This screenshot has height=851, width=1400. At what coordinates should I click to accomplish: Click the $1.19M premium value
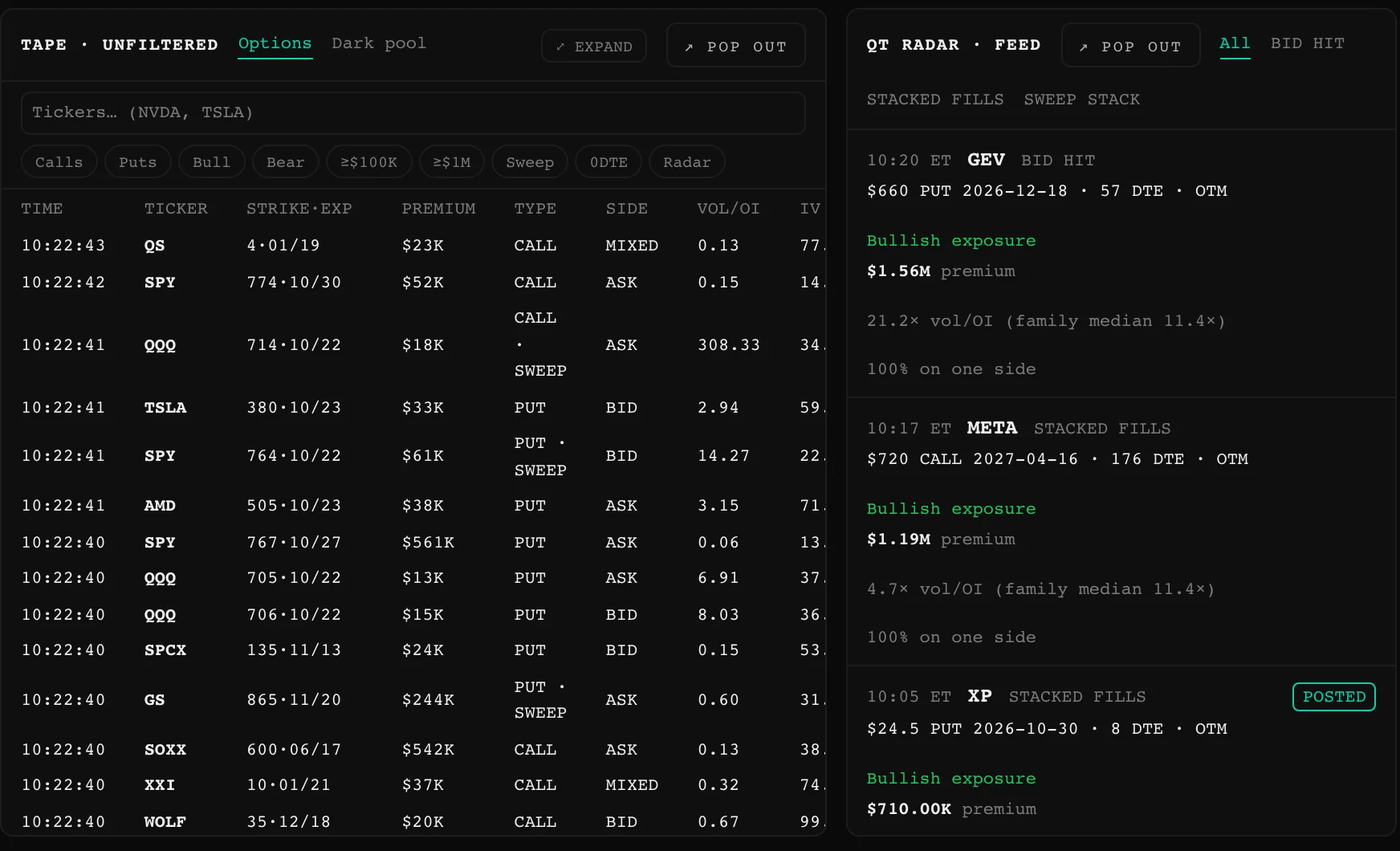pyautogui.click(x=898, y=540)
